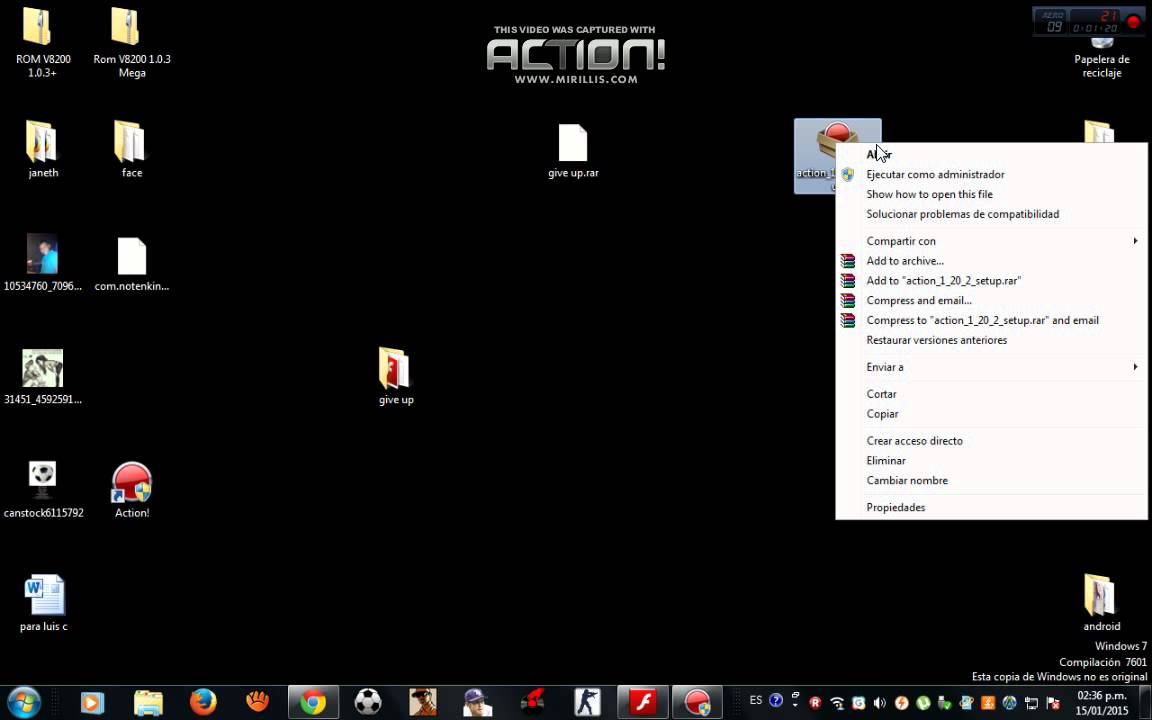The height and width of the screenshot is (720, 1152).
Task: Choose Compress to "action_1_20_2_setup.rar" and email
Action: tap(991, 320)
